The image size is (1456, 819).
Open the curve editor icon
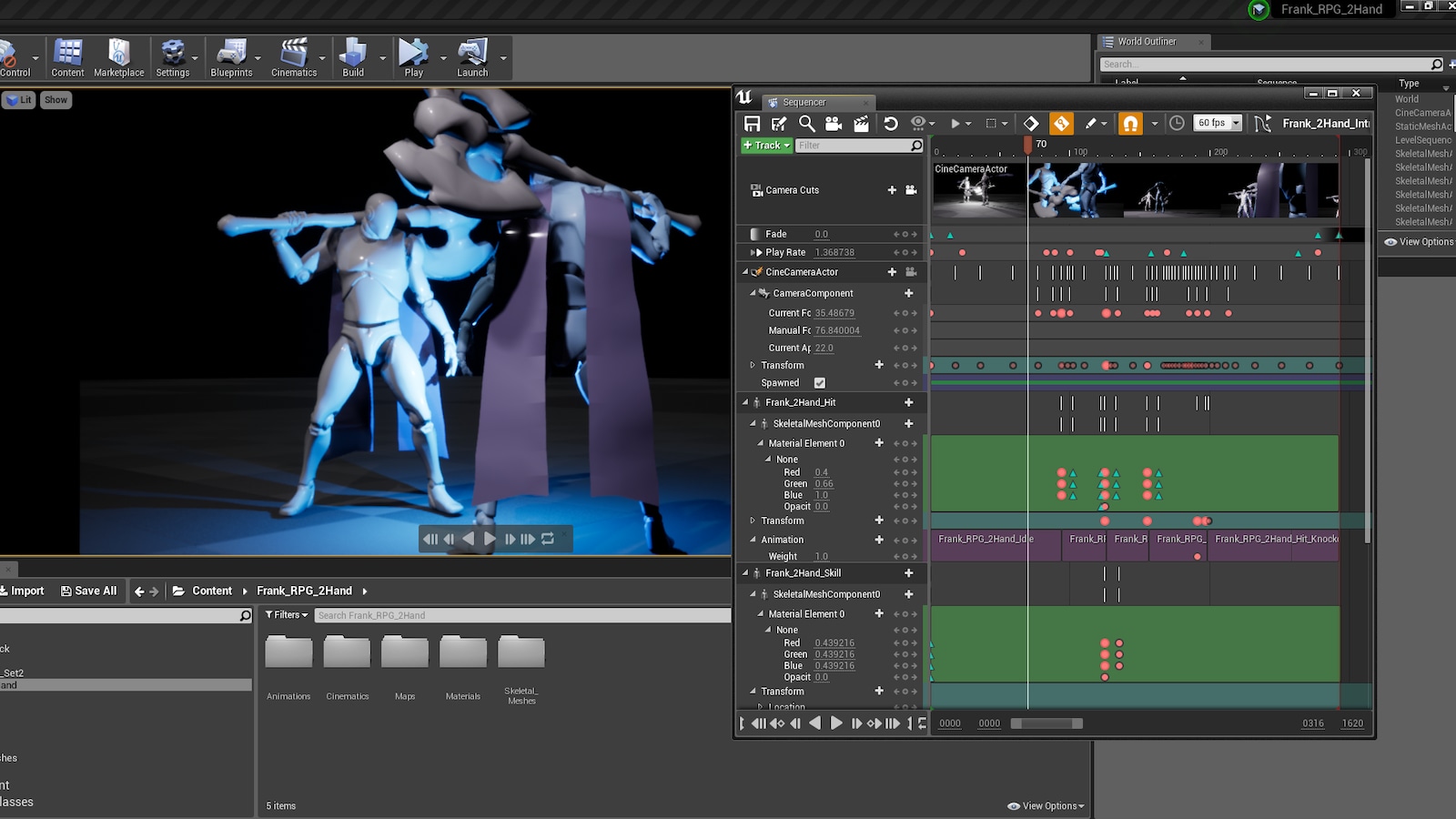coord(1262,124)
